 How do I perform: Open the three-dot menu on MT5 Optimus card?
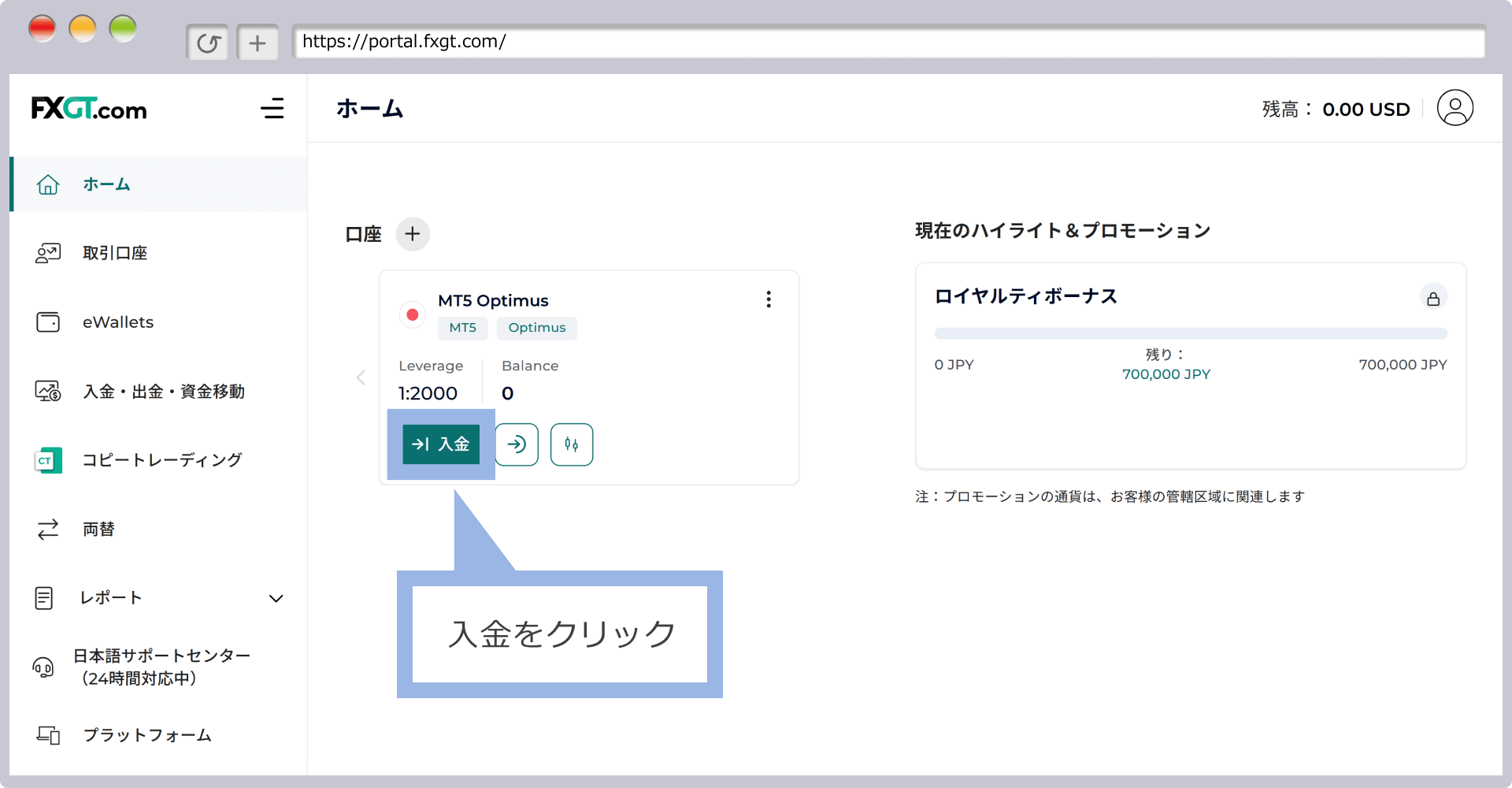coord(769,299)
